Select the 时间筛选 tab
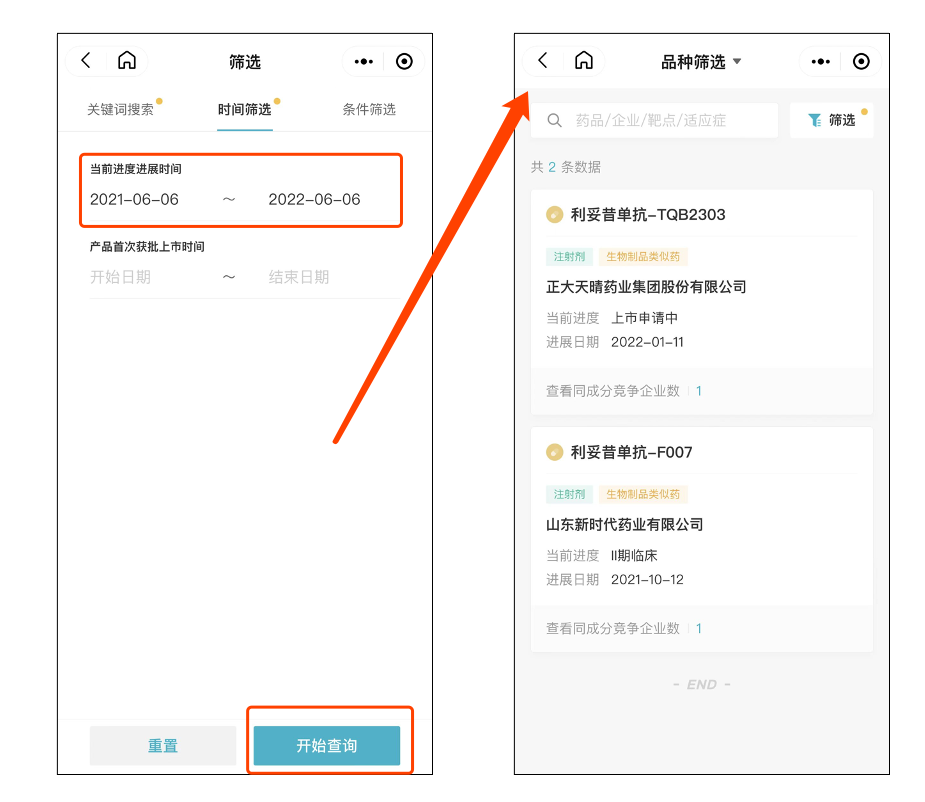The width and height of the screenshot is (925, 802). click(x=244, y=109)
